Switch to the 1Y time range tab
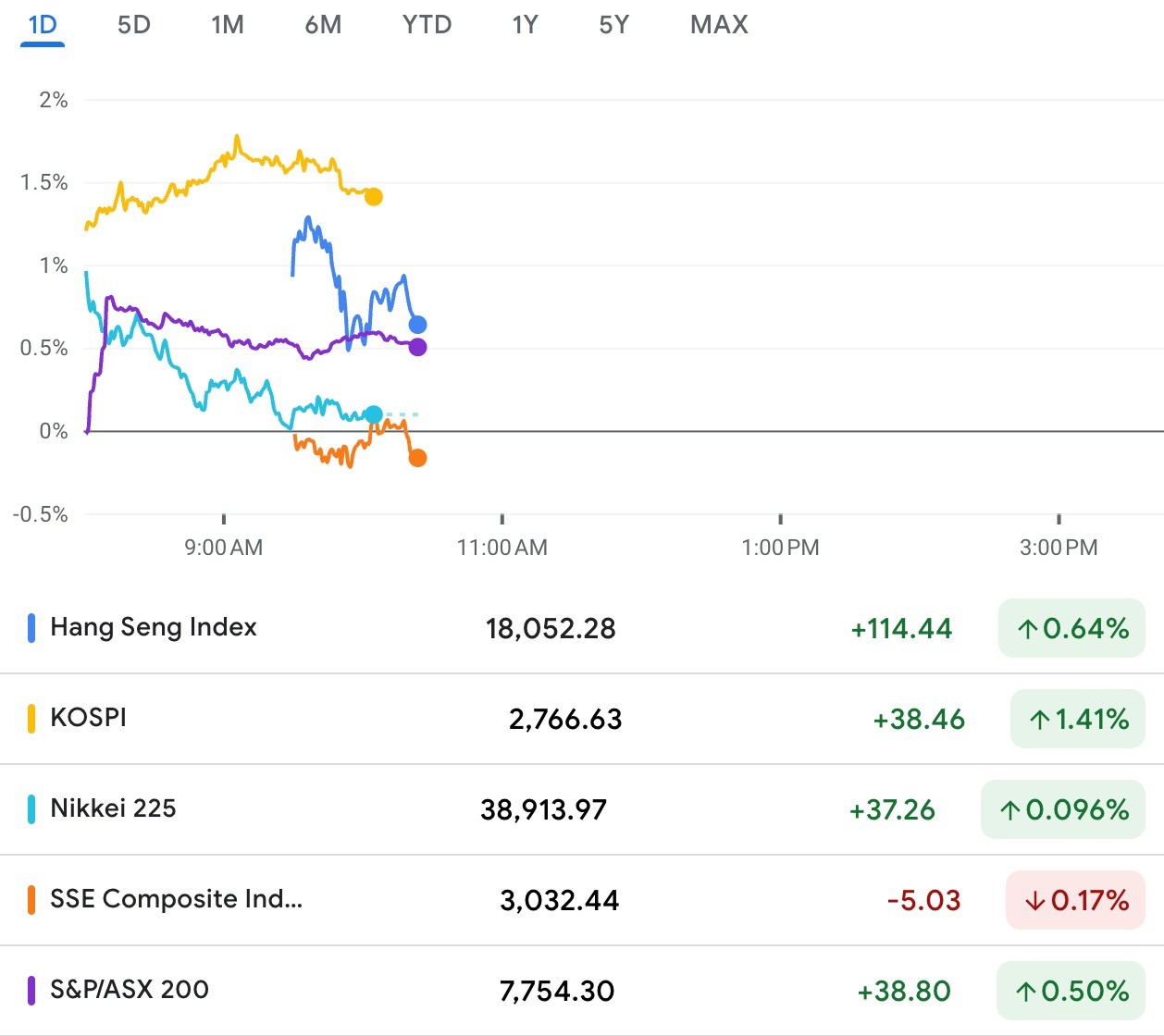 (x=525, y=25)
